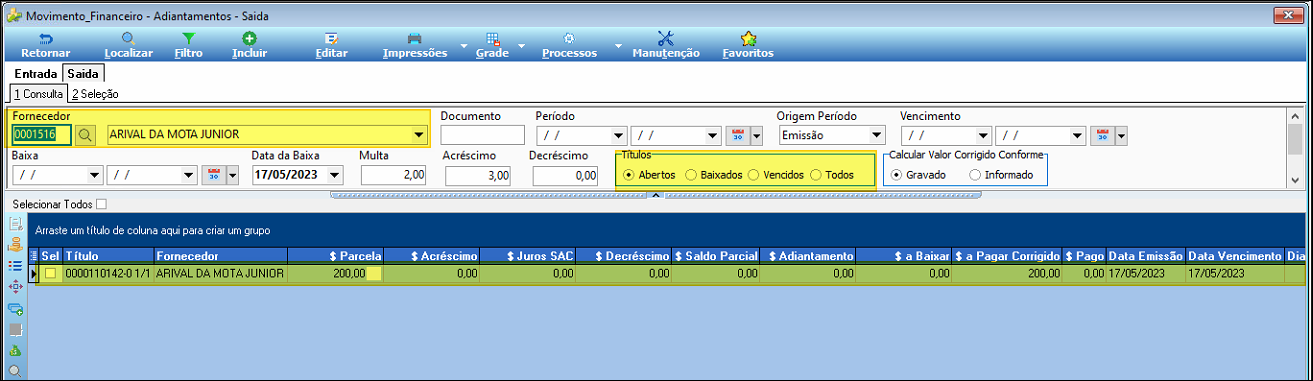
Task: Click the document edit icon in left sidebar
Action: click(x=15, y=223)
